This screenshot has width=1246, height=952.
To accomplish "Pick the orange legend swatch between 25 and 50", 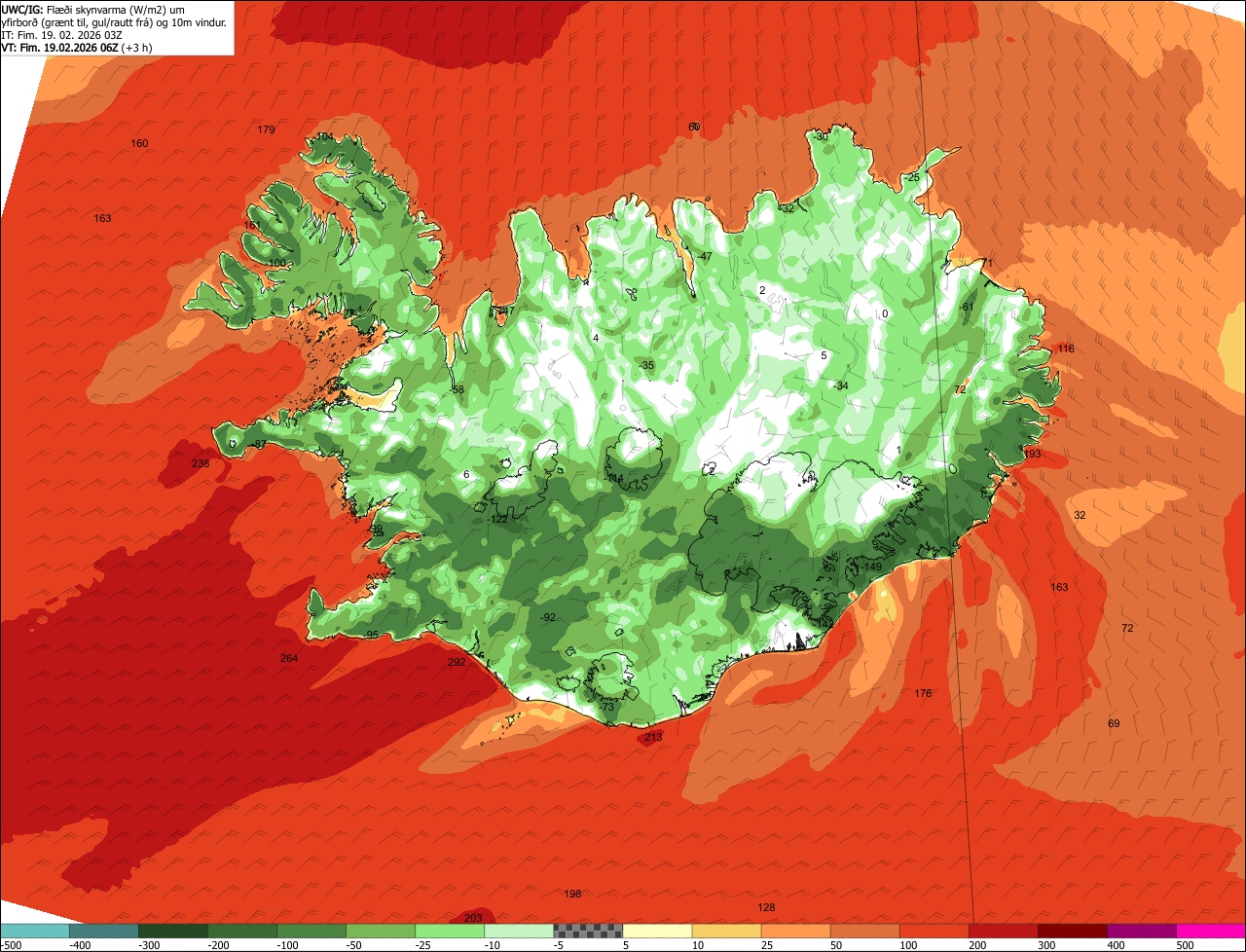I will (795, 931).
